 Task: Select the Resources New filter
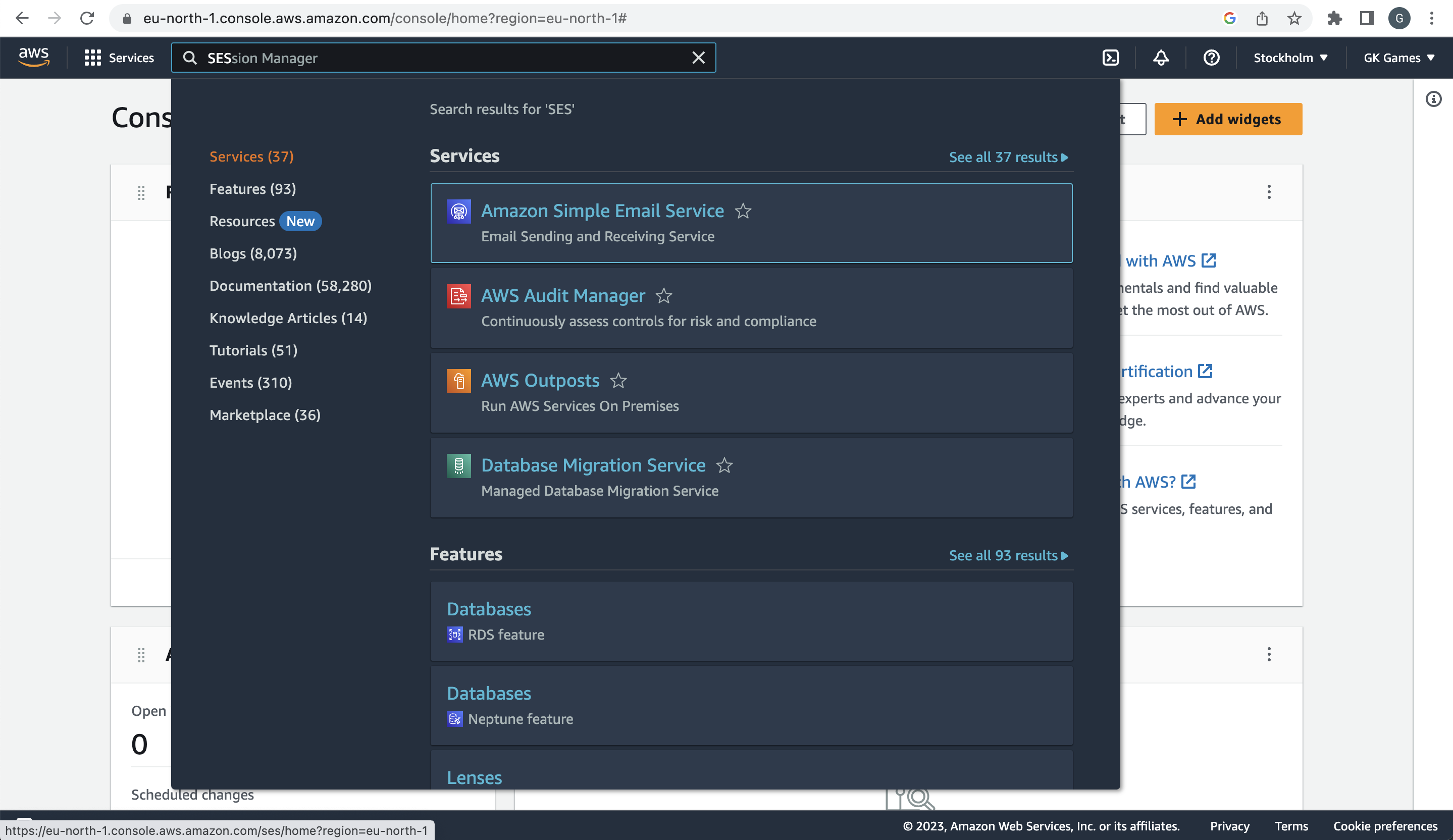coord(265,221)
